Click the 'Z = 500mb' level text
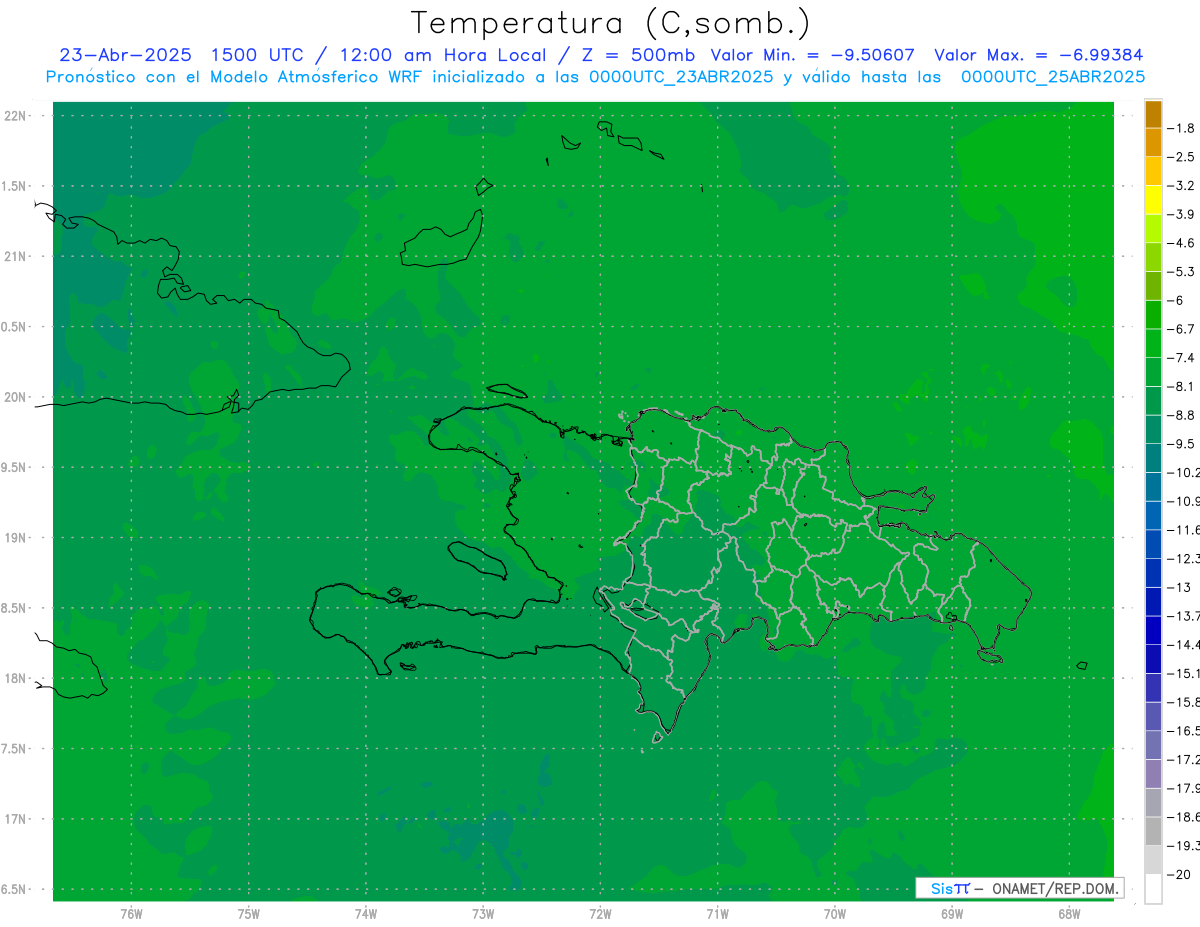 click(638, 55)
